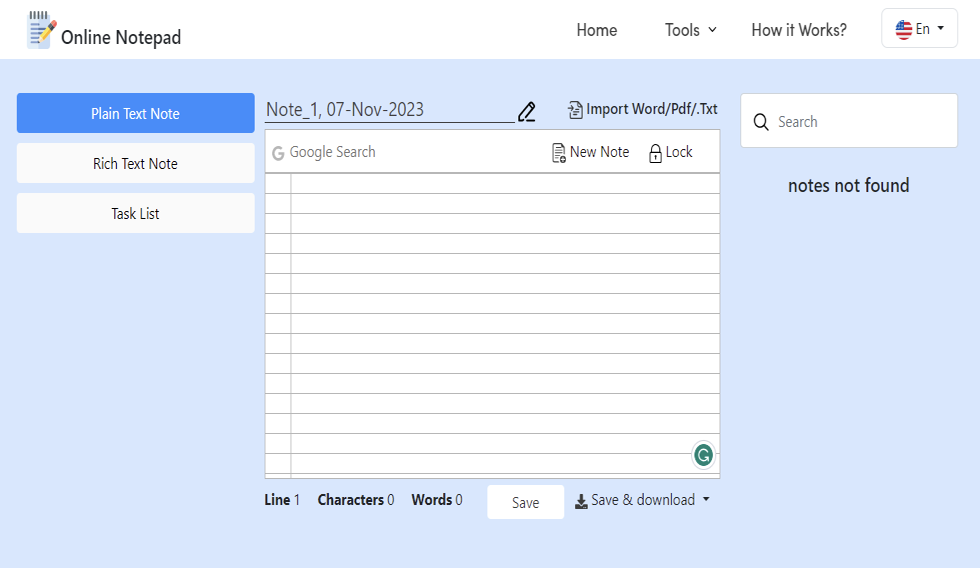Open the How it Works? page
This screenshot has width=980, height=568.
coord(799,30)
